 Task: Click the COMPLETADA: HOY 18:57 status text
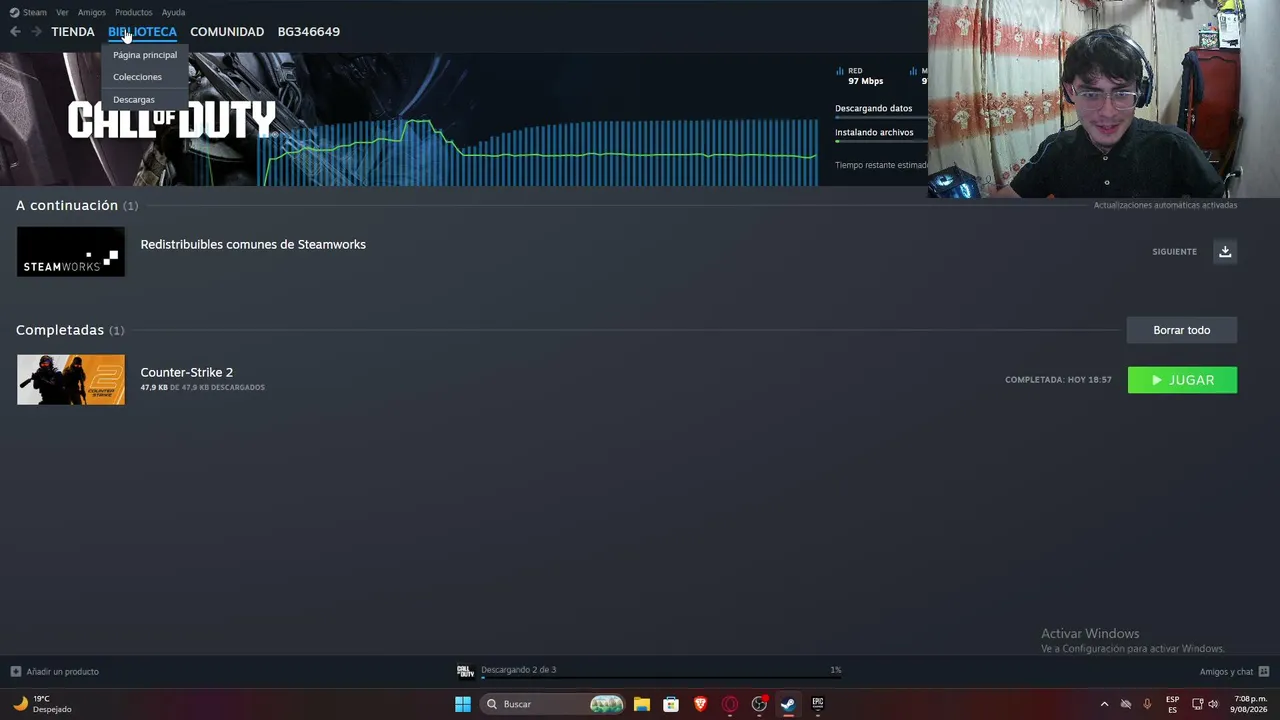[1058, 380]
